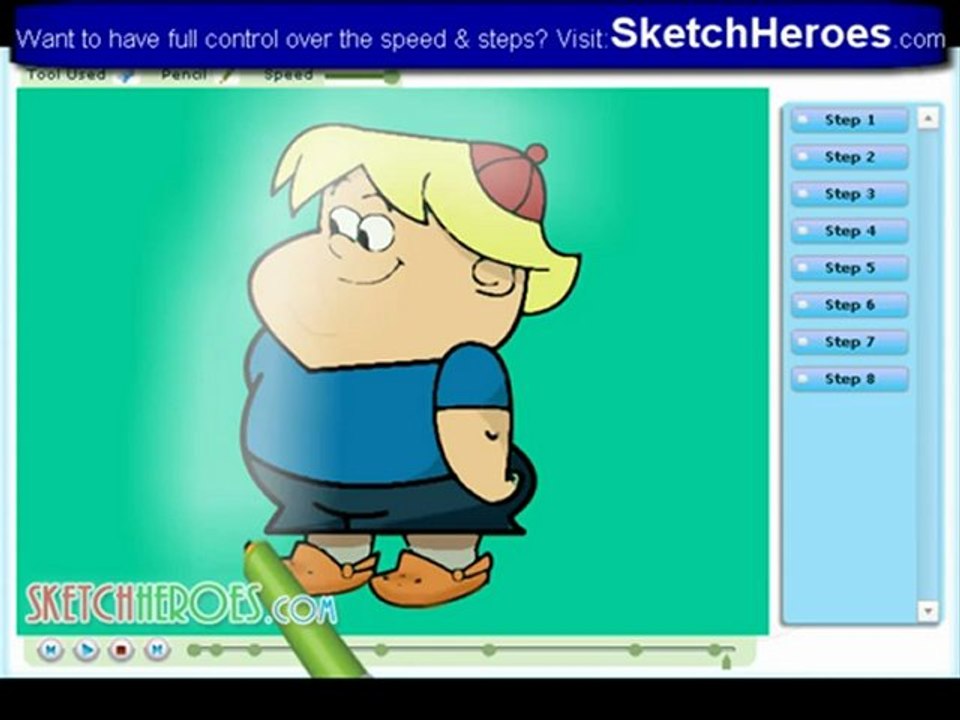The image size is (960, 720).
Task: Jump to Step 1 of the drawing
Action: point(849,120)
